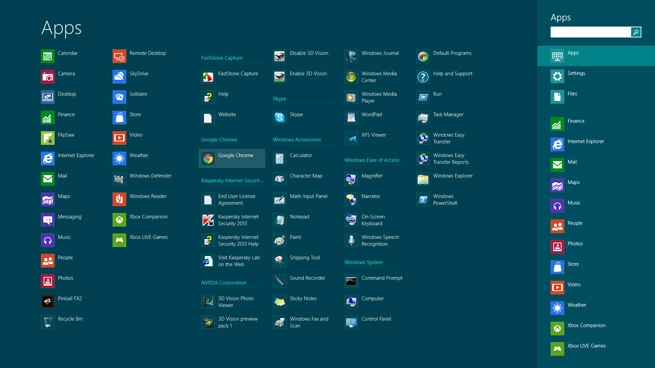Launch Pinball FX2 icon

click(x=48, y=301)
